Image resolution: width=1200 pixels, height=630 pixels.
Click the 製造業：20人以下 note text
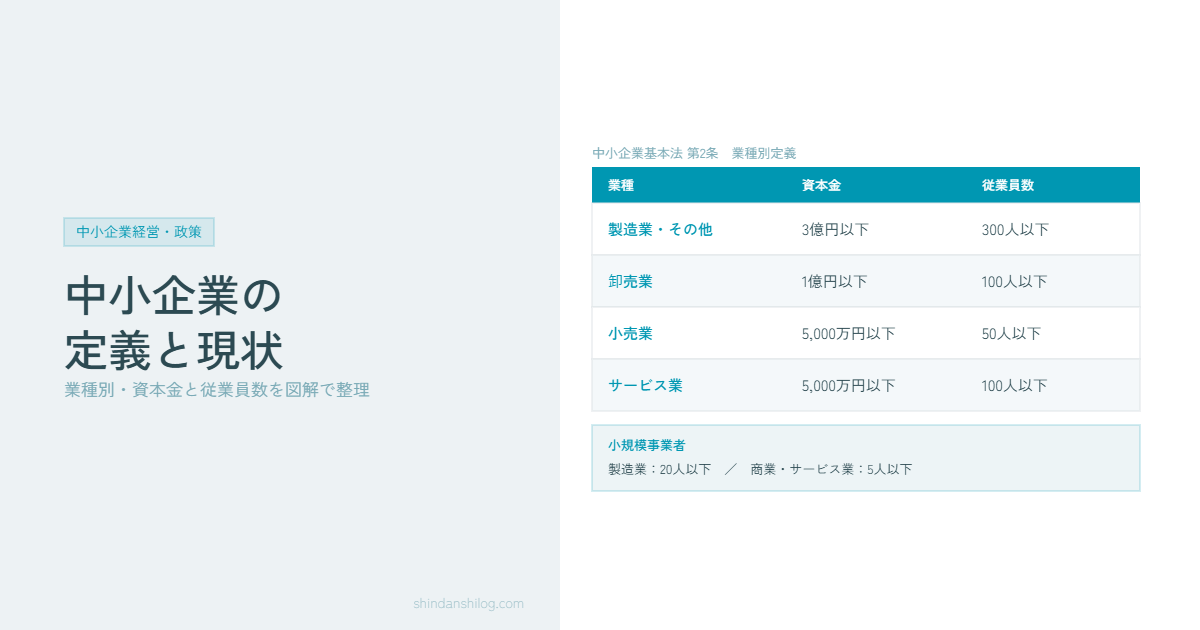tap(659, 469)
